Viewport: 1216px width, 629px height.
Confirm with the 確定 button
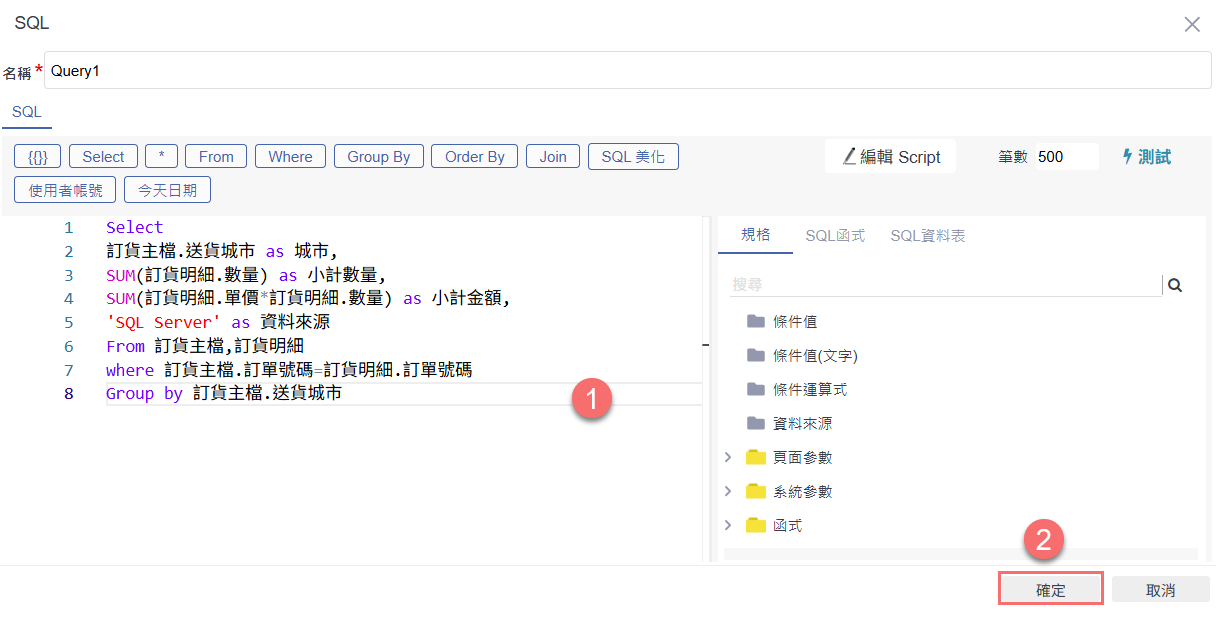click(x=1050, y=590)
